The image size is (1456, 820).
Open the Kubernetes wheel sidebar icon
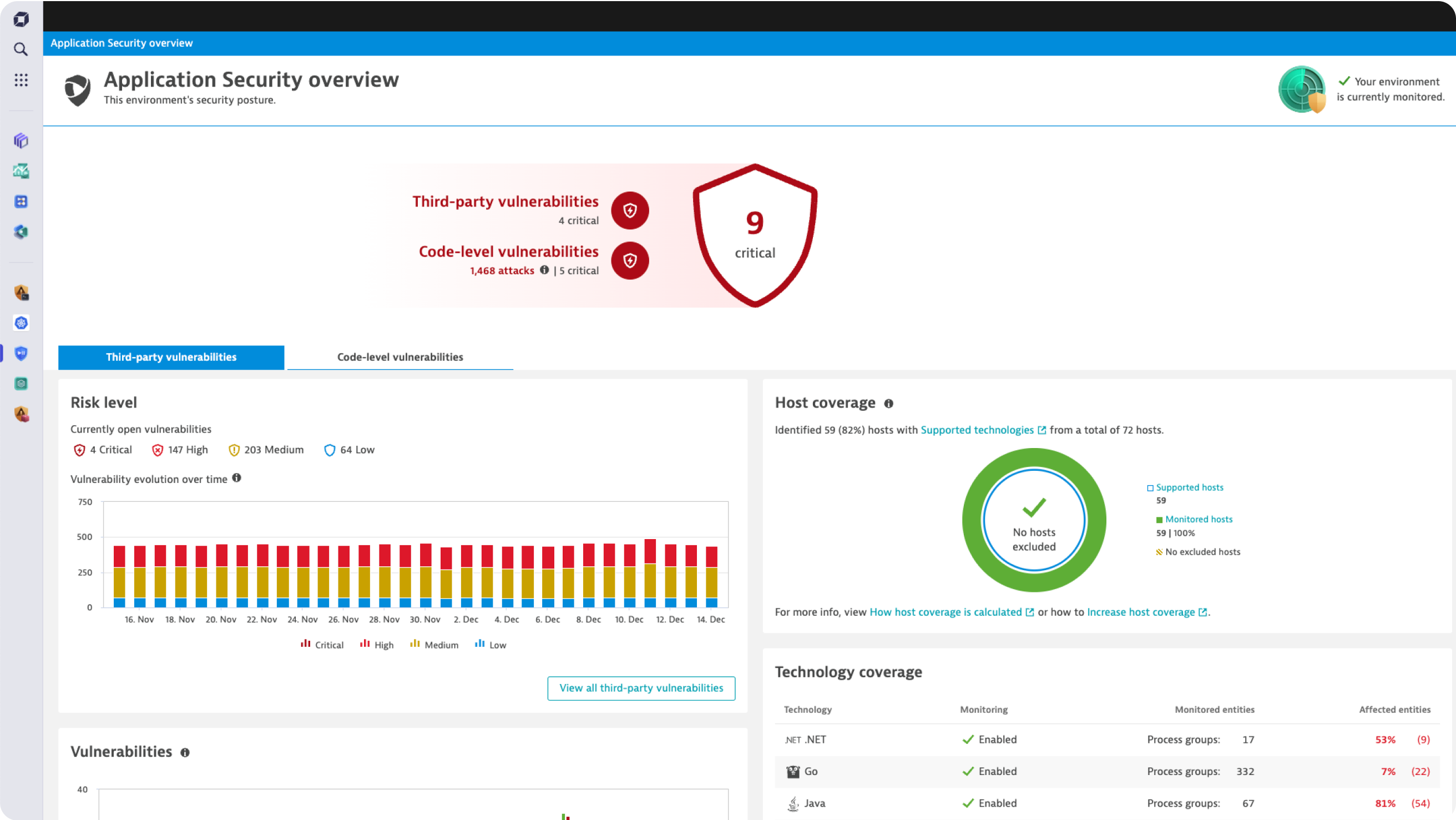coord(21,323)
